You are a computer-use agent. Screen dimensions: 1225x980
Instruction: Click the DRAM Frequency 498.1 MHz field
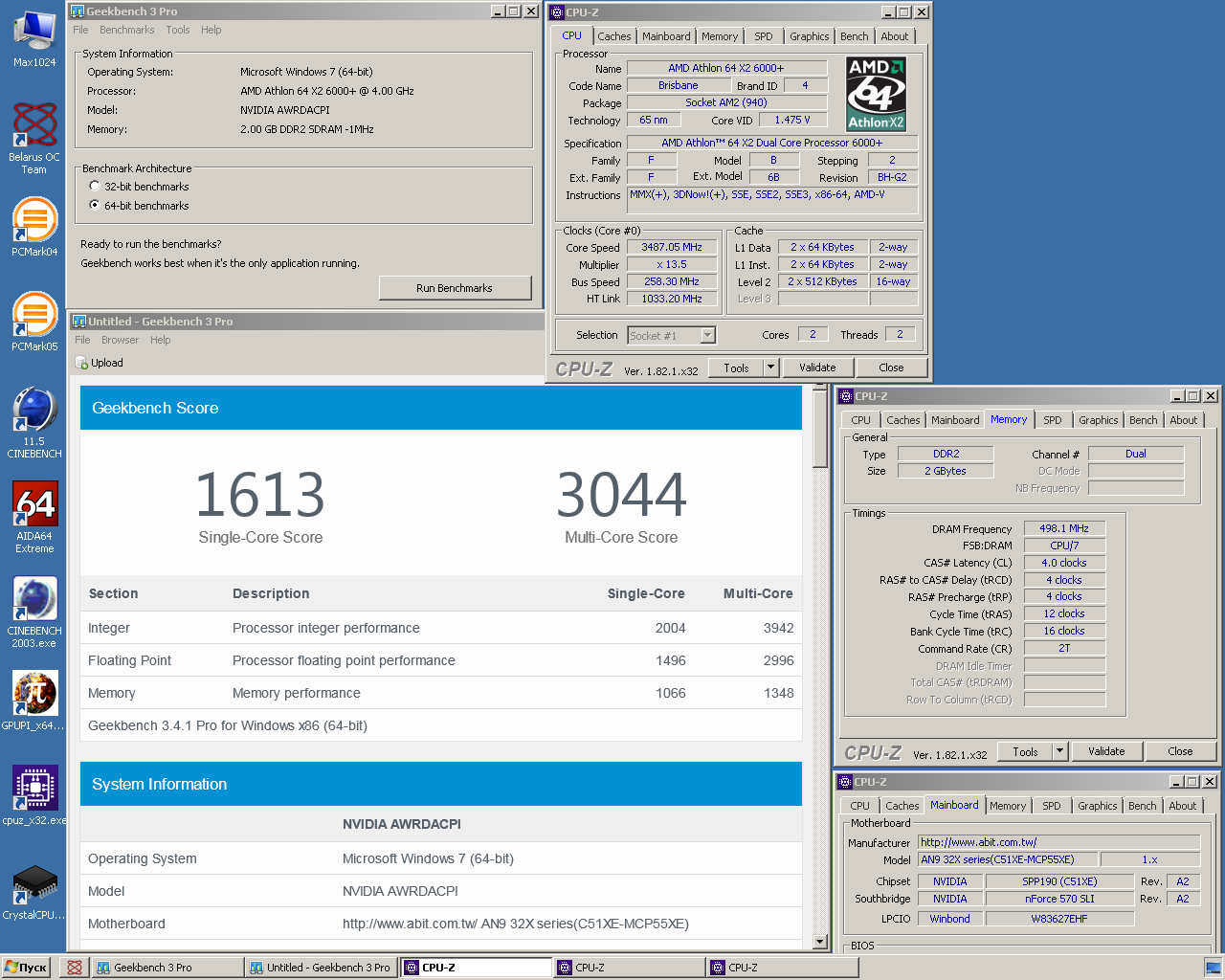click(1064, 528)
